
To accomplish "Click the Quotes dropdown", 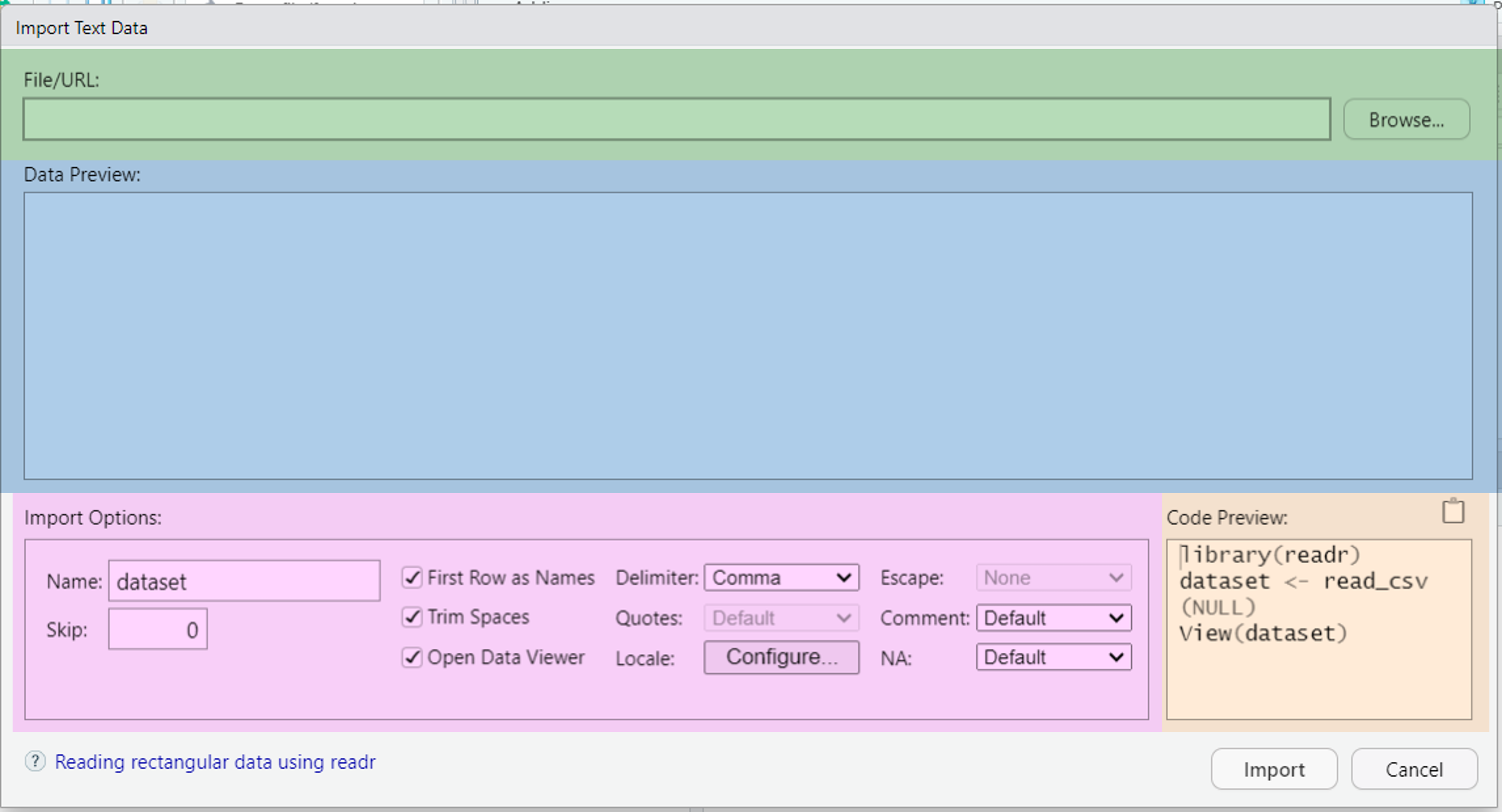I will point(781,618).
